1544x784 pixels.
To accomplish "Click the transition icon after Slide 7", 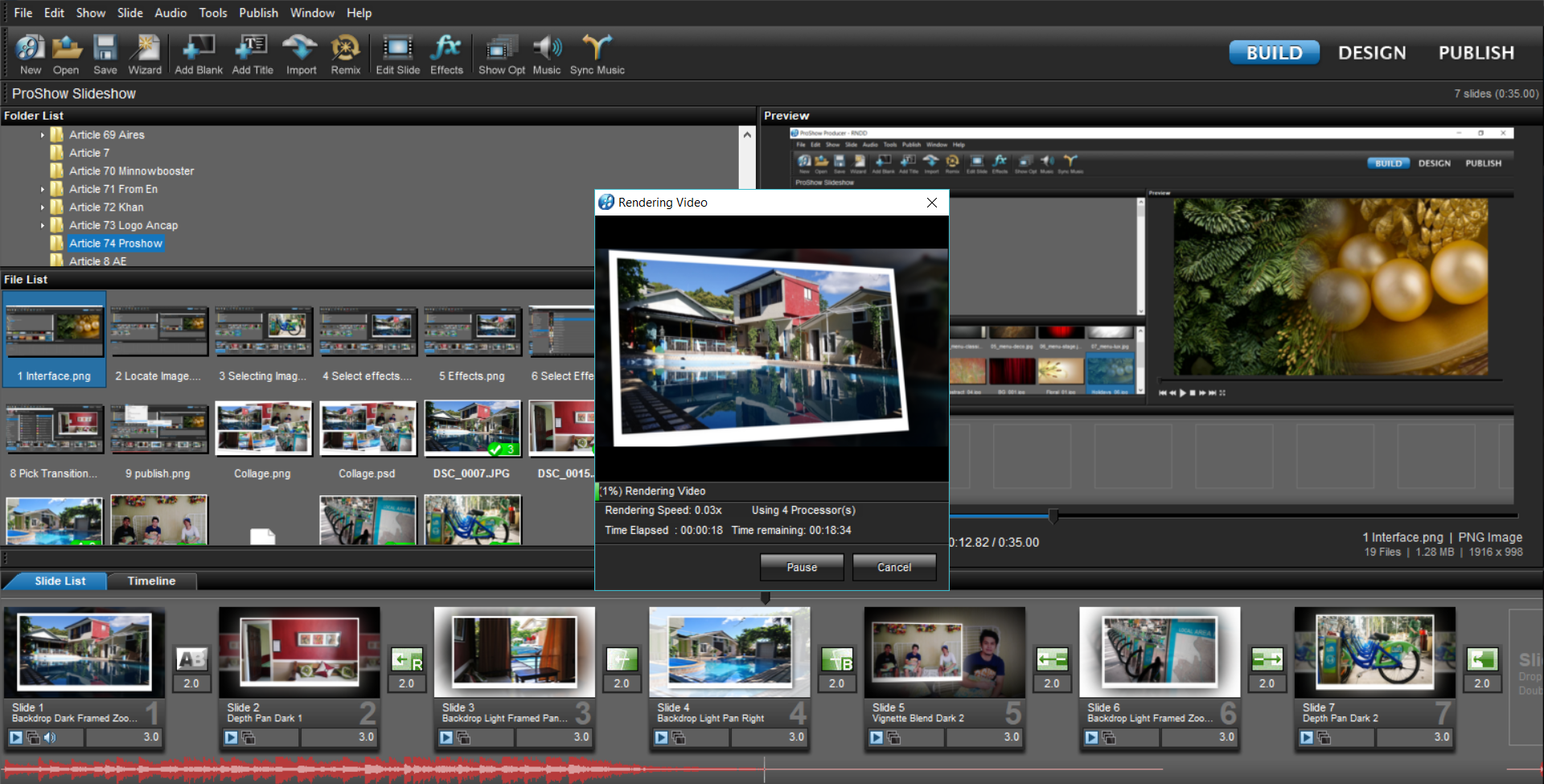I will pyautogui.click(x=1482, y=659).
